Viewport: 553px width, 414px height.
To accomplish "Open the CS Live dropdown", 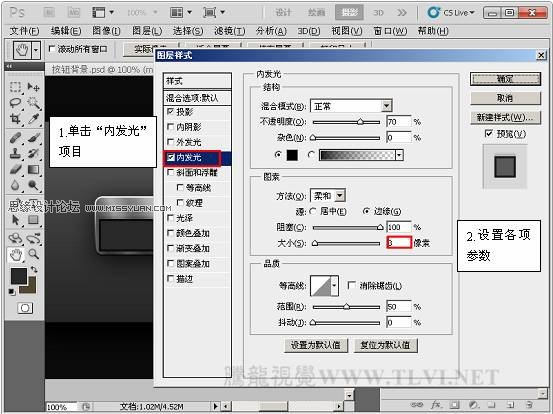I will coord(472,13).
